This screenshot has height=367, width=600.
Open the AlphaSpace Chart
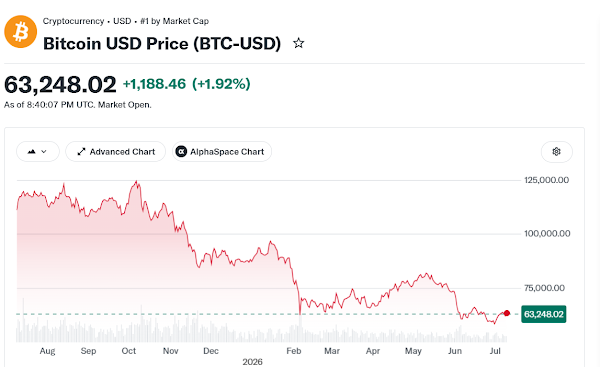(x=222, y=152)
